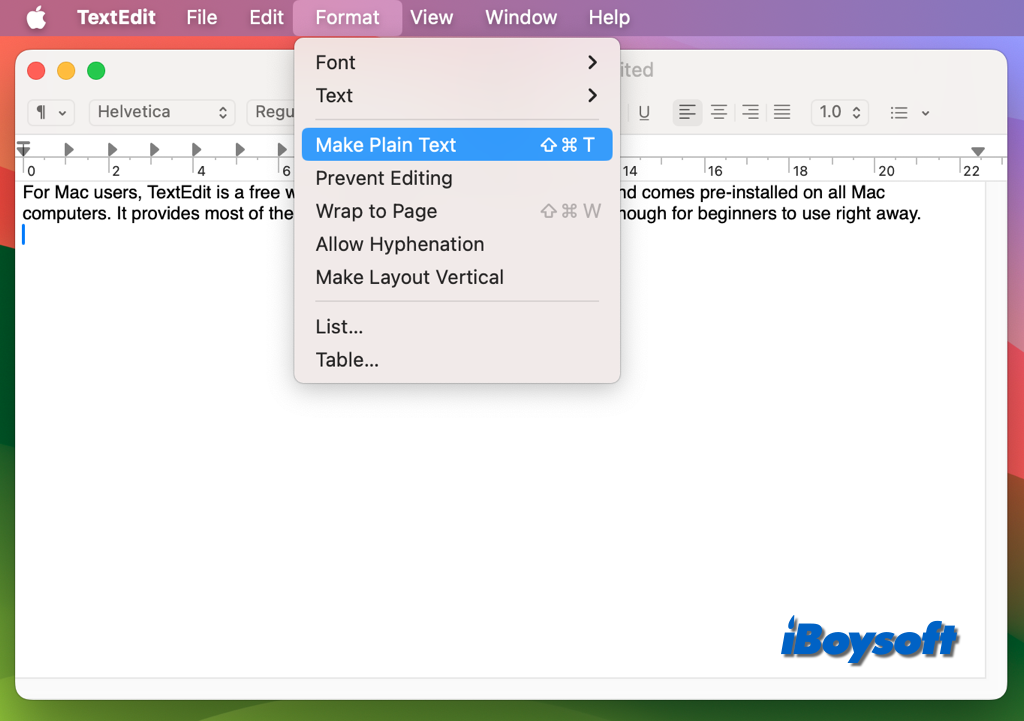
Task: Toggle underline text formatting
Action: 644,112
